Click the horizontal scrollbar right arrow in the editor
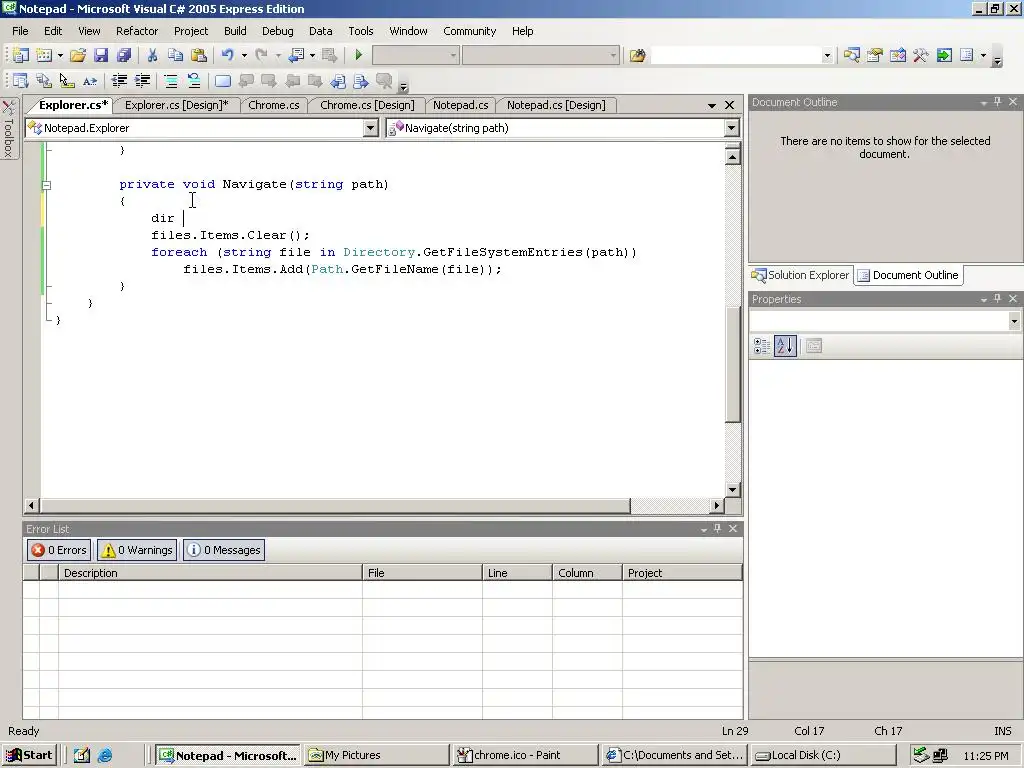 click(x=717, y=505)
